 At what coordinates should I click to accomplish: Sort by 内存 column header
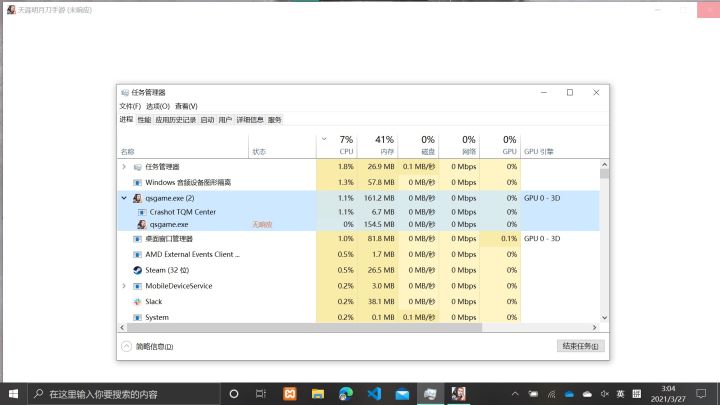click(377, 145)
